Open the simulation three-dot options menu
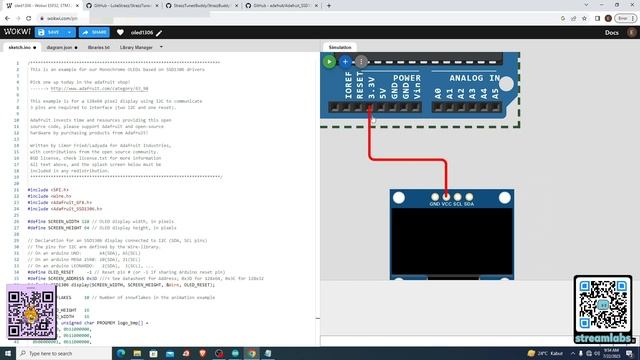 pos(361,62)
